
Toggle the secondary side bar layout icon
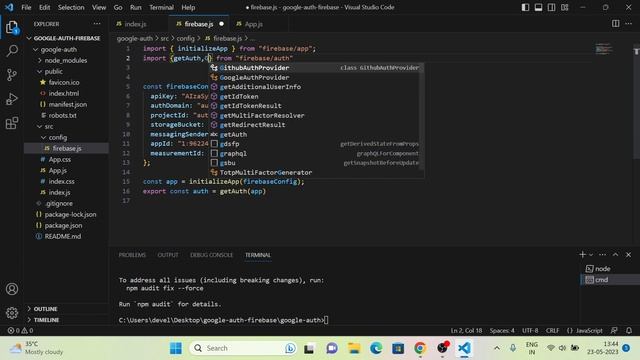tap(551, 7)
